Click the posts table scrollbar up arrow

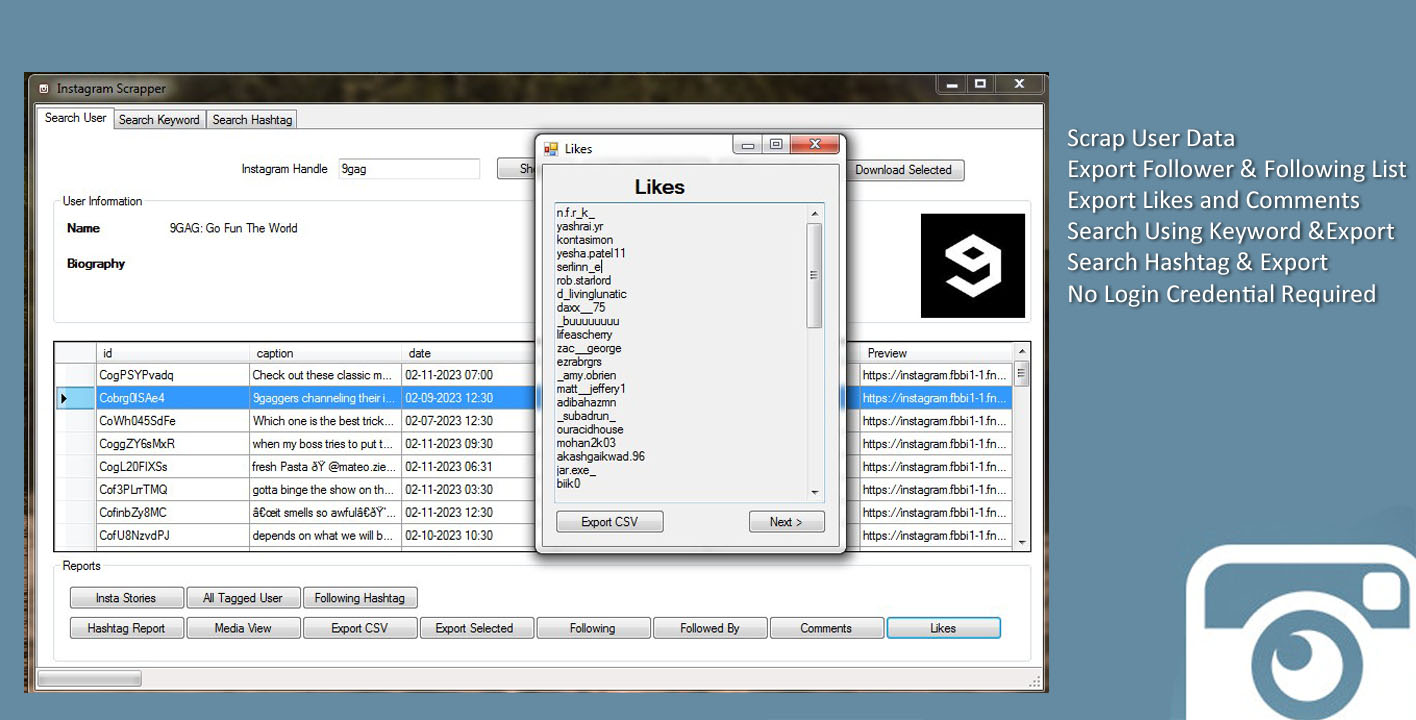pos(1022,351)
